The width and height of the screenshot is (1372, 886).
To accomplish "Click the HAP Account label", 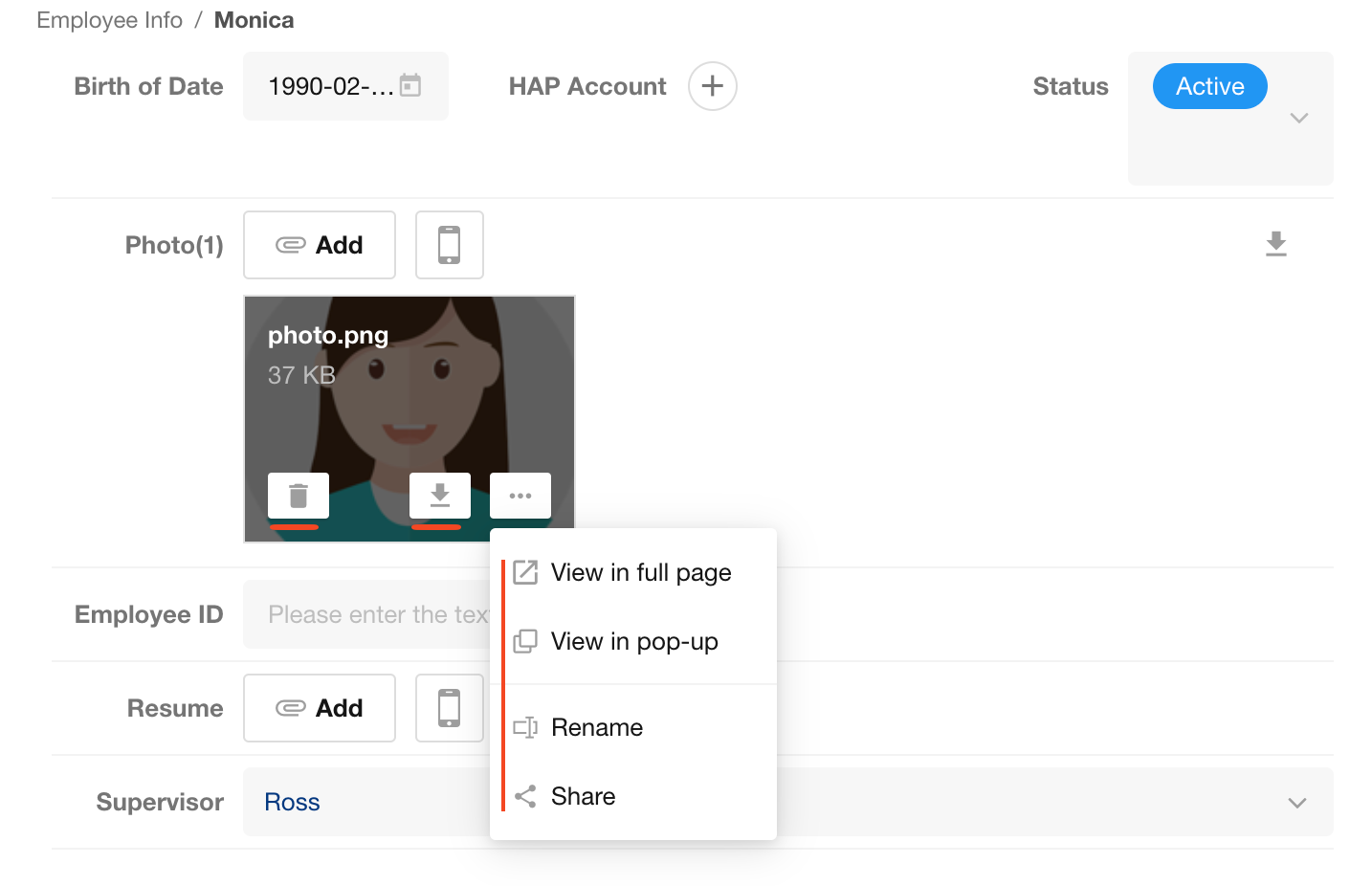I will [x=587, y=86].
